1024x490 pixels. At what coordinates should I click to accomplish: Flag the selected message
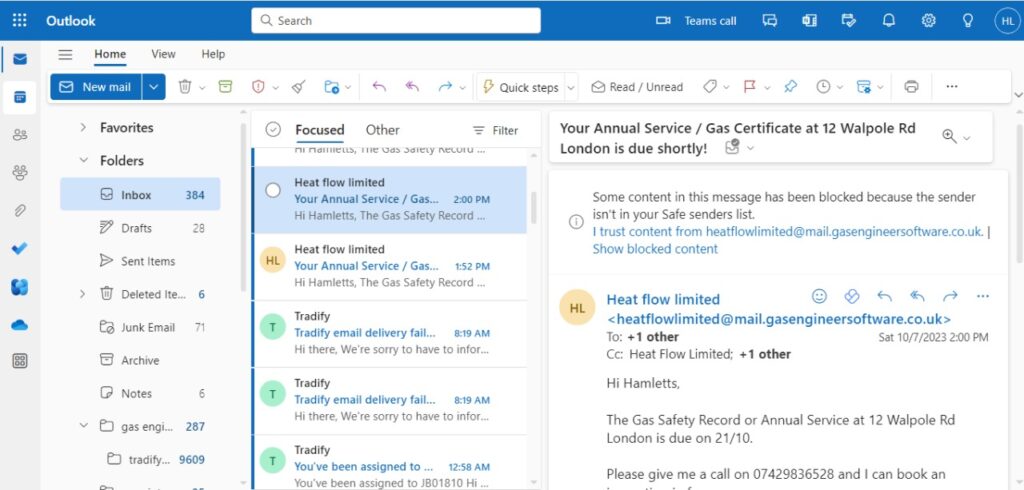point(749,87)
